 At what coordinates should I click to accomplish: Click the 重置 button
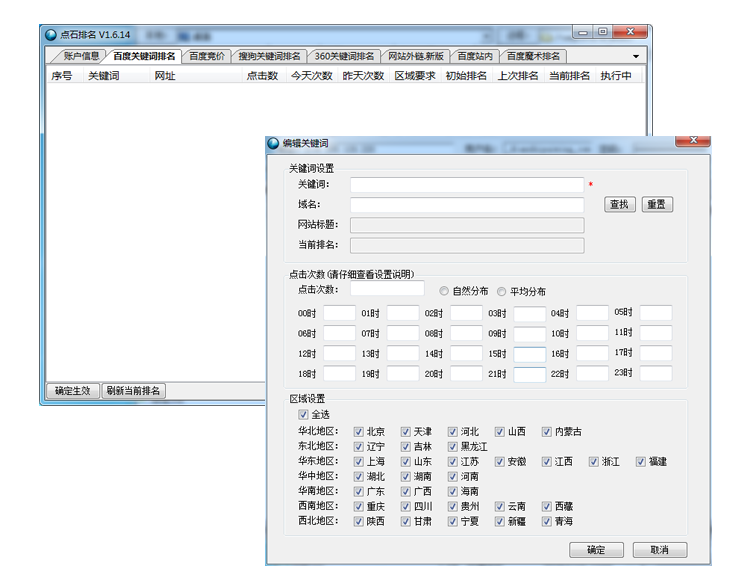point(657,204)
